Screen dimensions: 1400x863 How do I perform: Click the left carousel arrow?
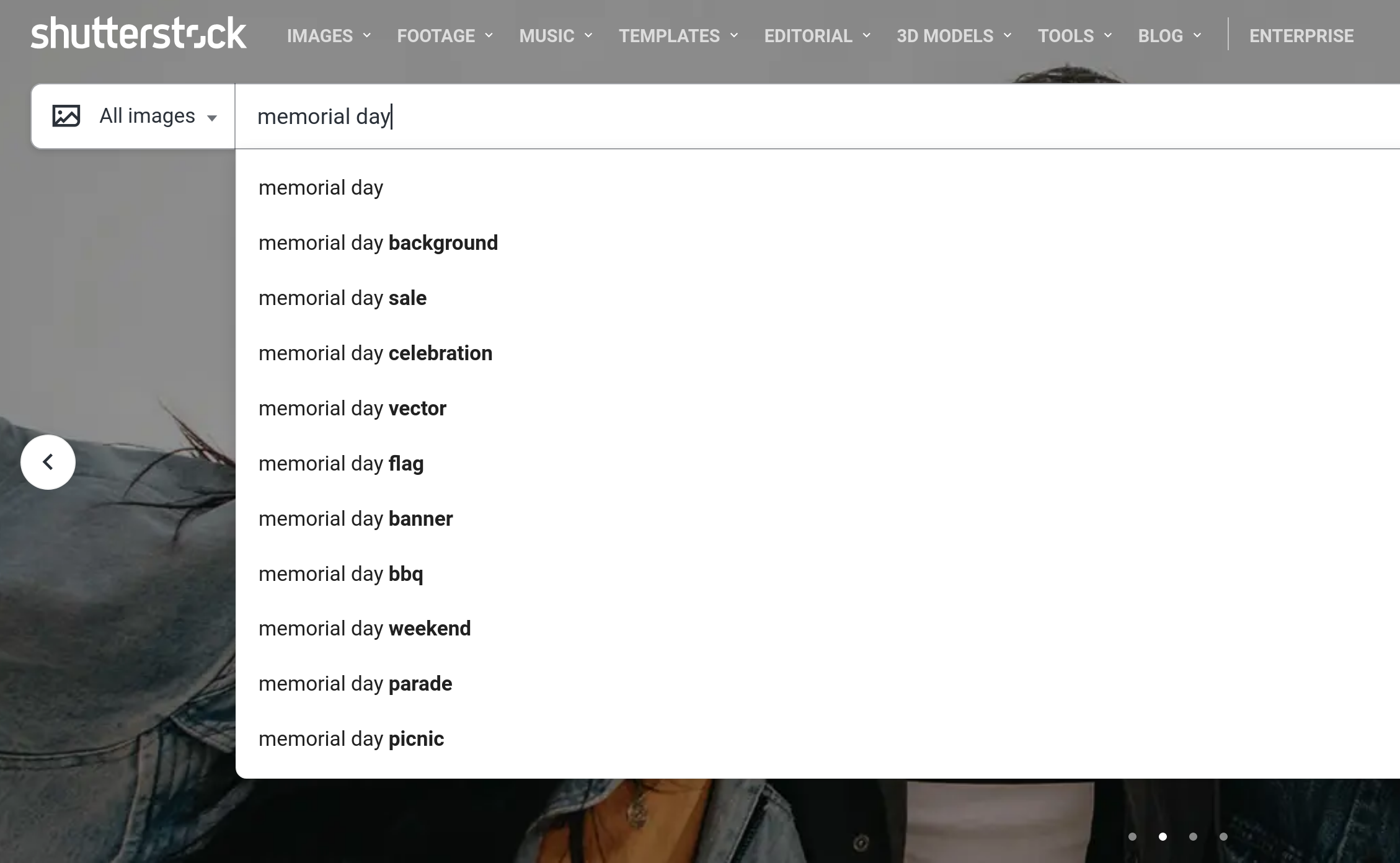pos(48,462)
